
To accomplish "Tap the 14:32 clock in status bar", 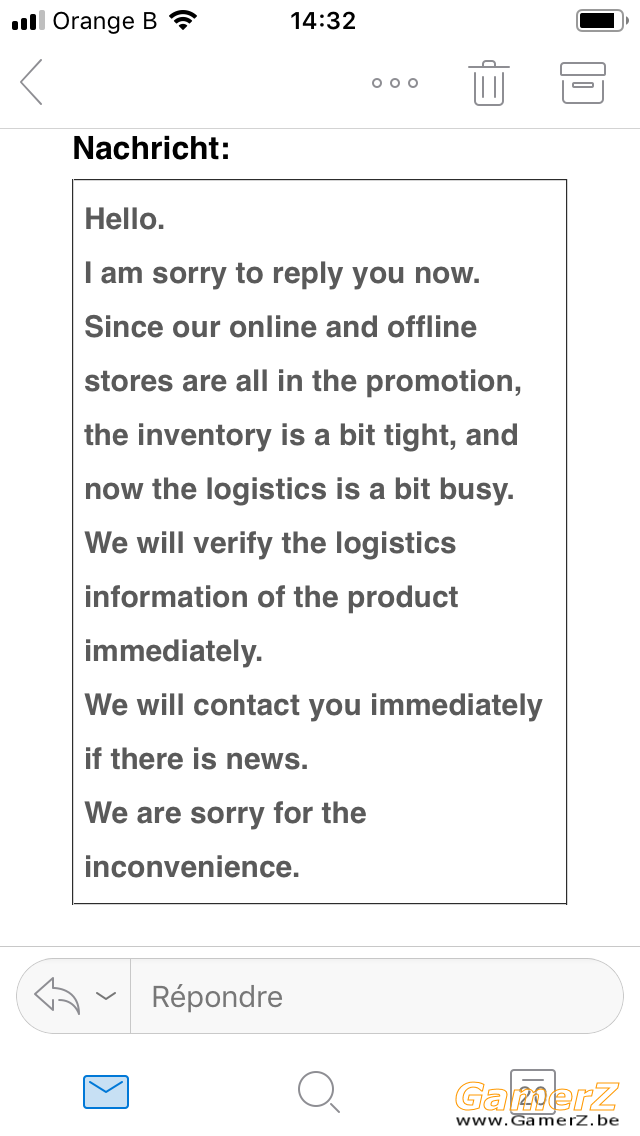I will (x=323, y=21).
